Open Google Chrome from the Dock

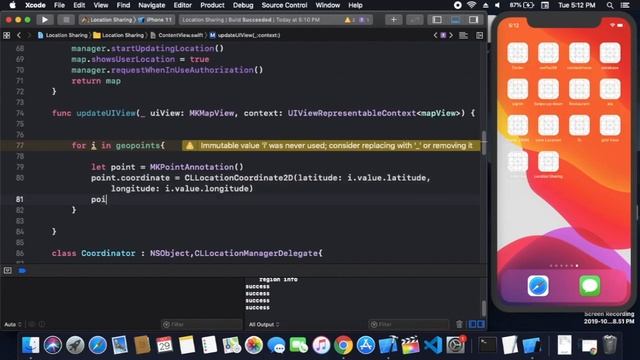click(343, 345)
